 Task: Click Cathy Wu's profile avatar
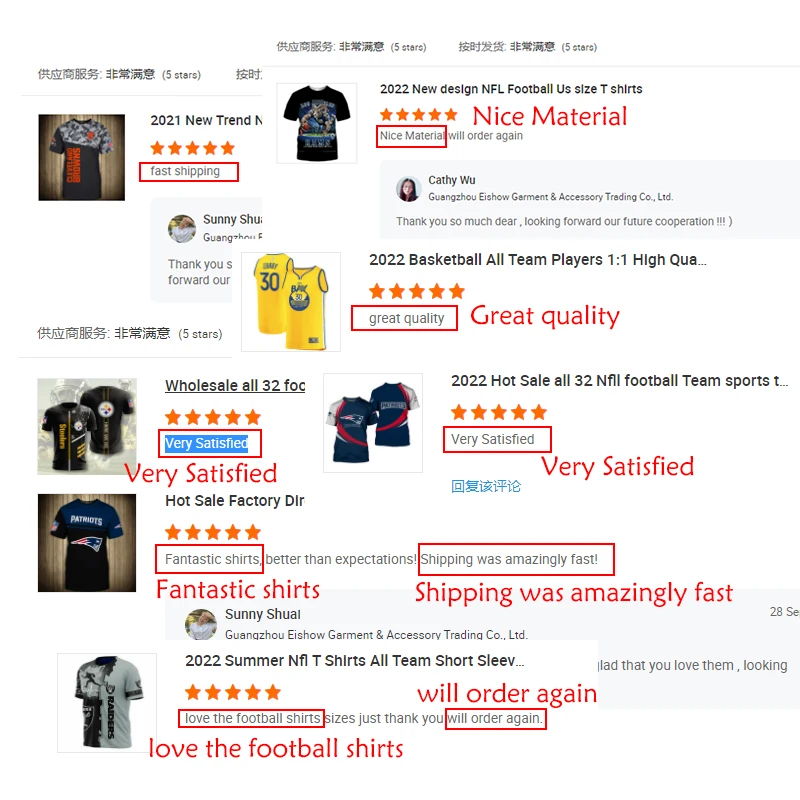[408, 189]
